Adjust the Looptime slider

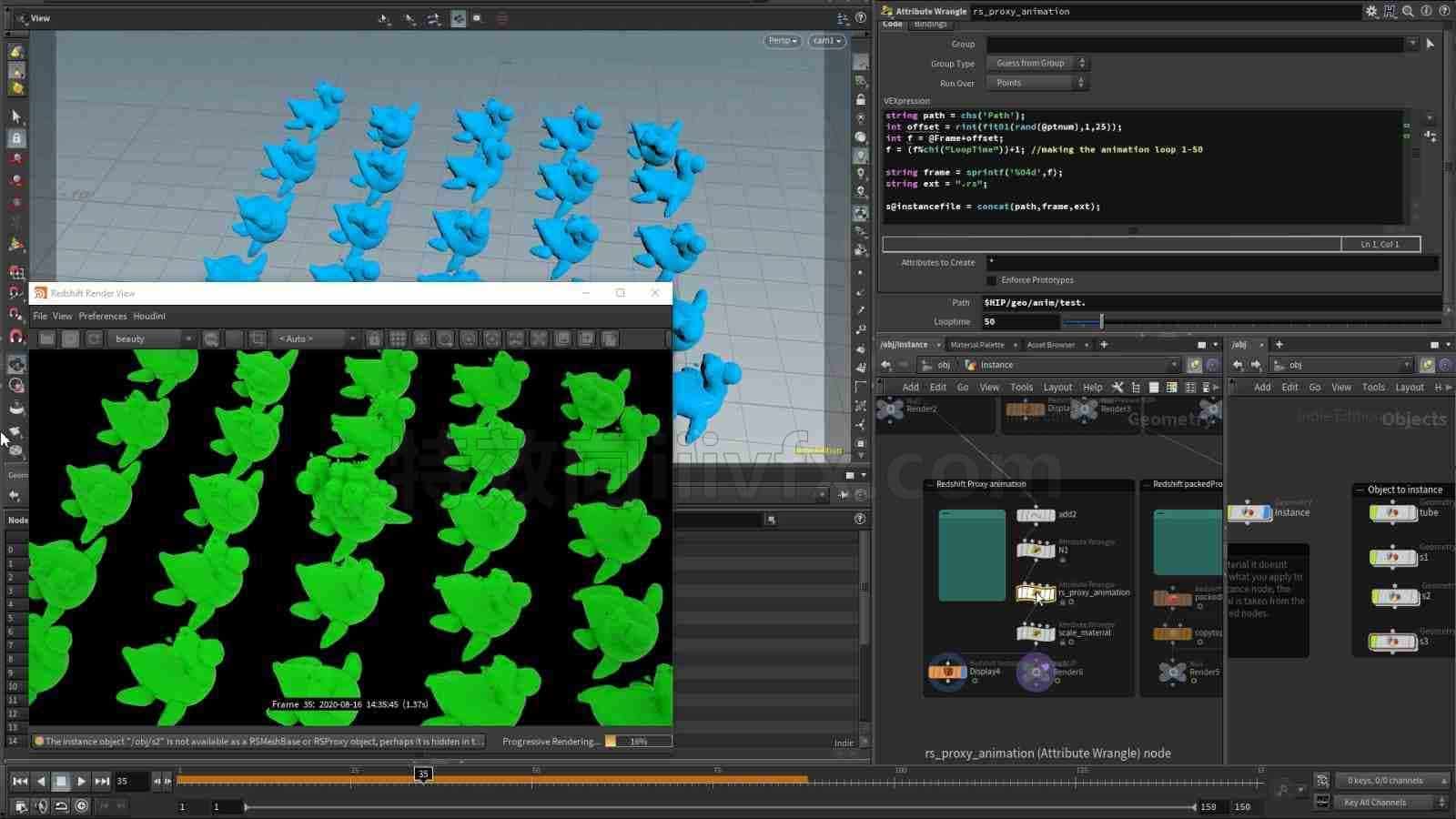pyautogui.click(x=1101, y=321)
